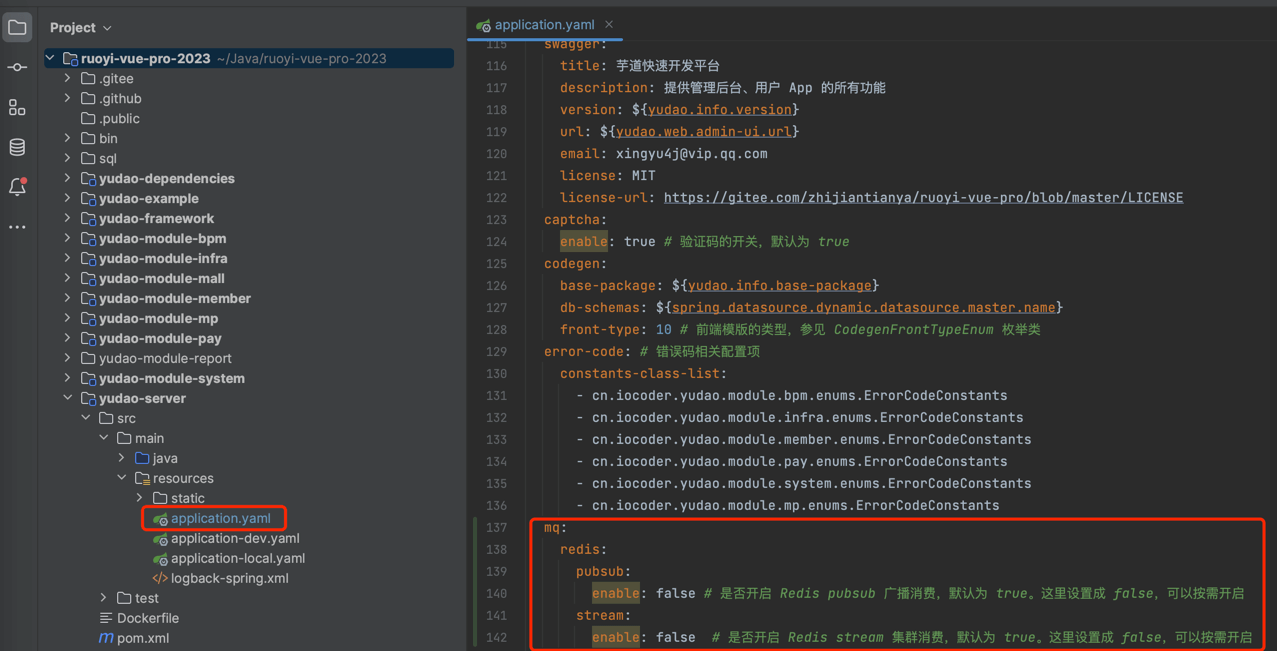This screenshot has height=651, width=1277.
Task: Open the Database tool window icon
Action: 17,148
